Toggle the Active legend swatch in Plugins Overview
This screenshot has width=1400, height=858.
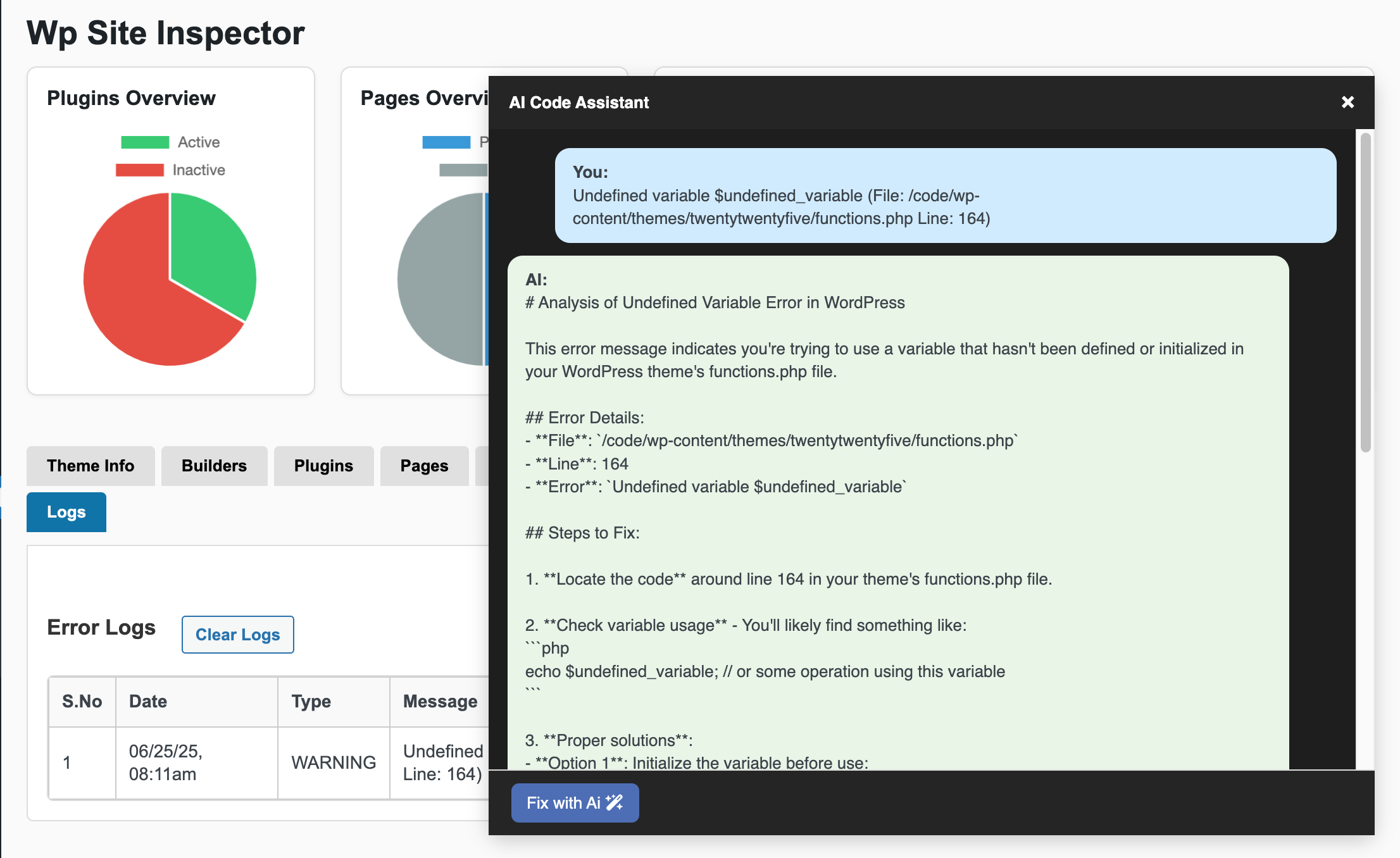145,142
